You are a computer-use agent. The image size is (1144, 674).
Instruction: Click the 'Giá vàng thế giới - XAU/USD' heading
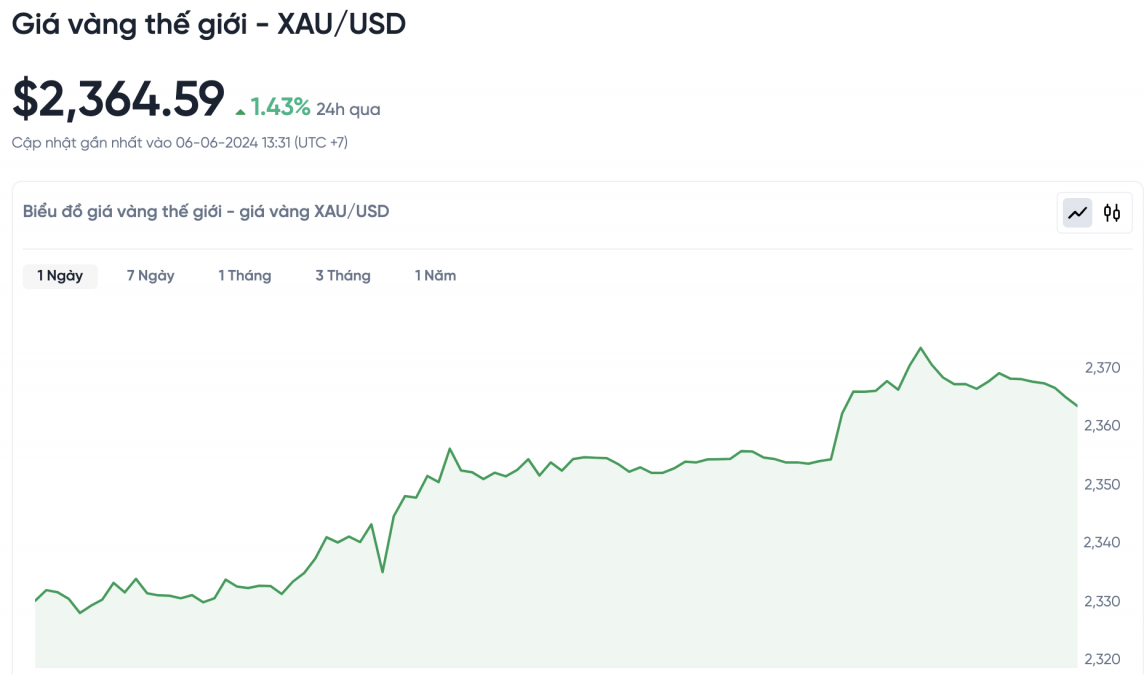point(209,24)
